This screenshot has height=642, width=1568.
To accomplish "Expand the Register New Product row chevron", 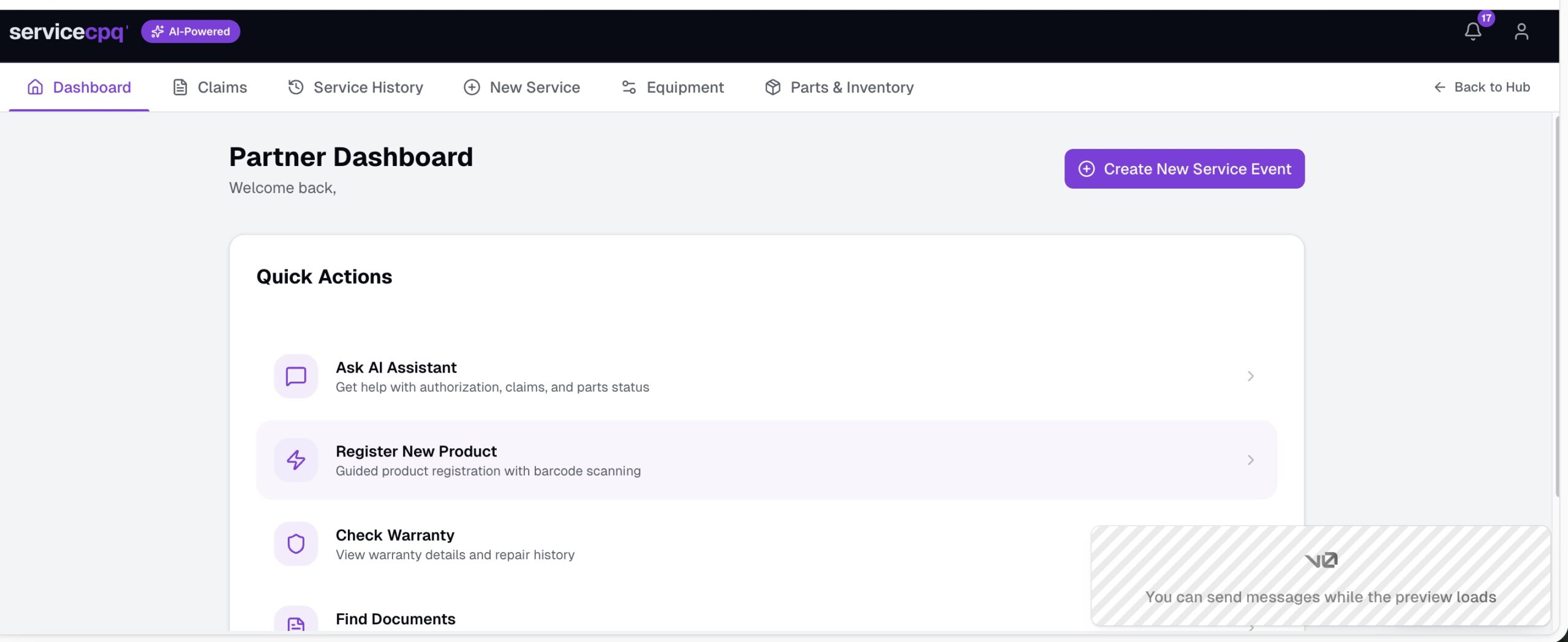I will point(1250,459).
